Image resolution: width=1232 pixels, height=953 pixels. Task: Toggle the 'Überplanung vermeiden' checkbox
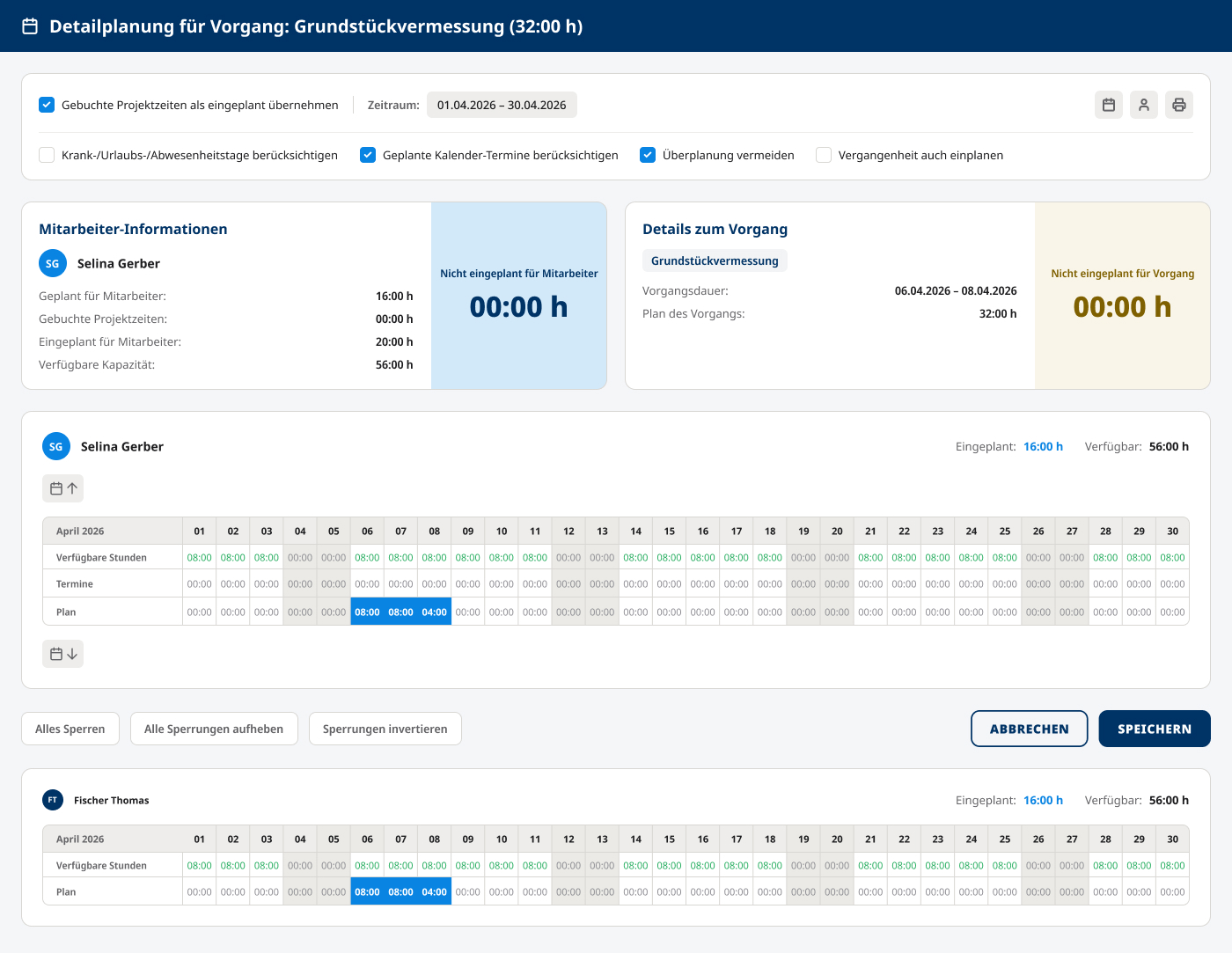point(648,155)
